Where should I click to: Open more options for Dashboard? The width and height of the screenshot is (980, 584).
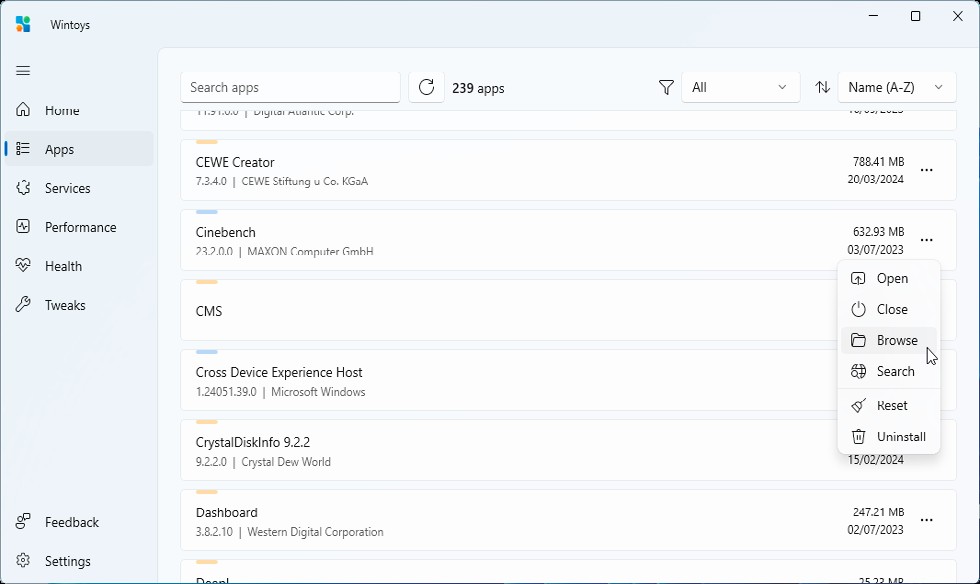[x=926, y=520]
